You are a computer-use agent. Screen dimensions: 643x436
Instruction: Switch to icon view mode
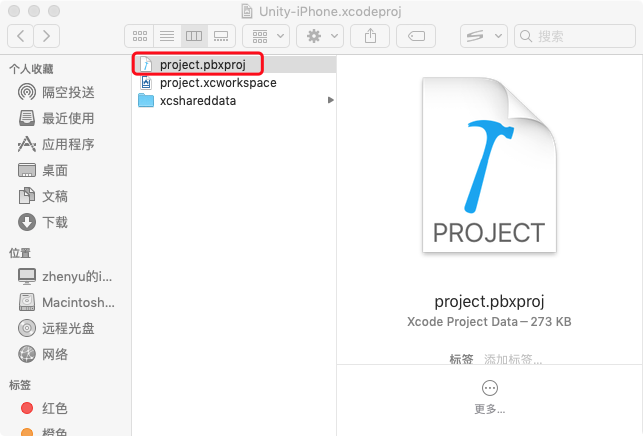pos(139,36)
